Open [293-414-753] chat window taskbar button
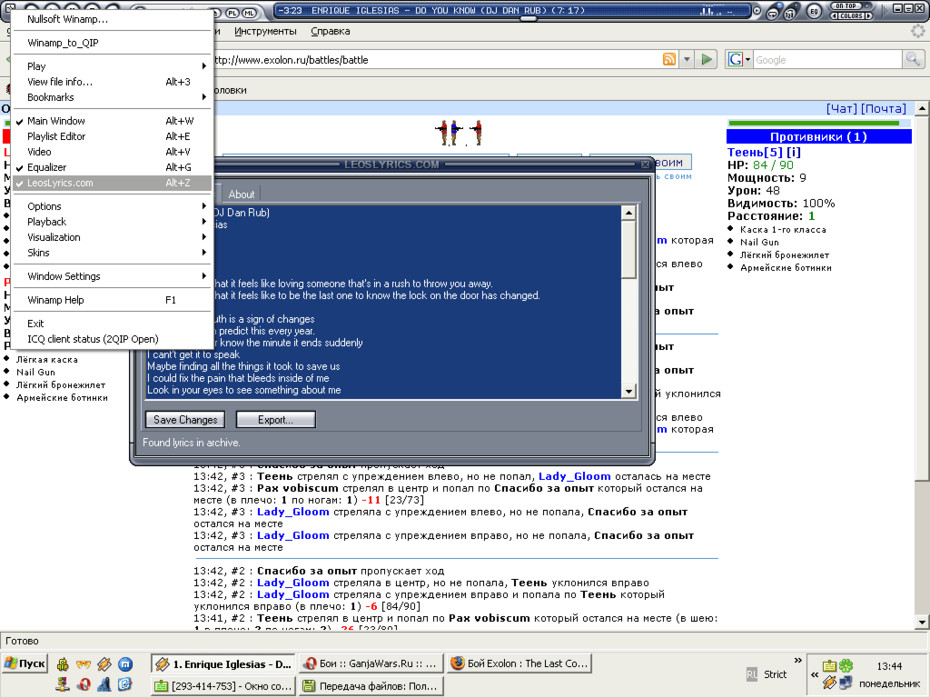 click(223, 686)
